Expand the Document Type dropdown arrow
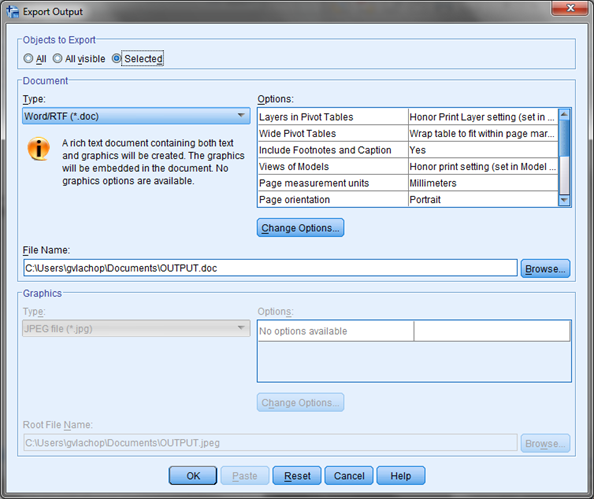Viewport: 594px width, 499px height. (241, 115)
